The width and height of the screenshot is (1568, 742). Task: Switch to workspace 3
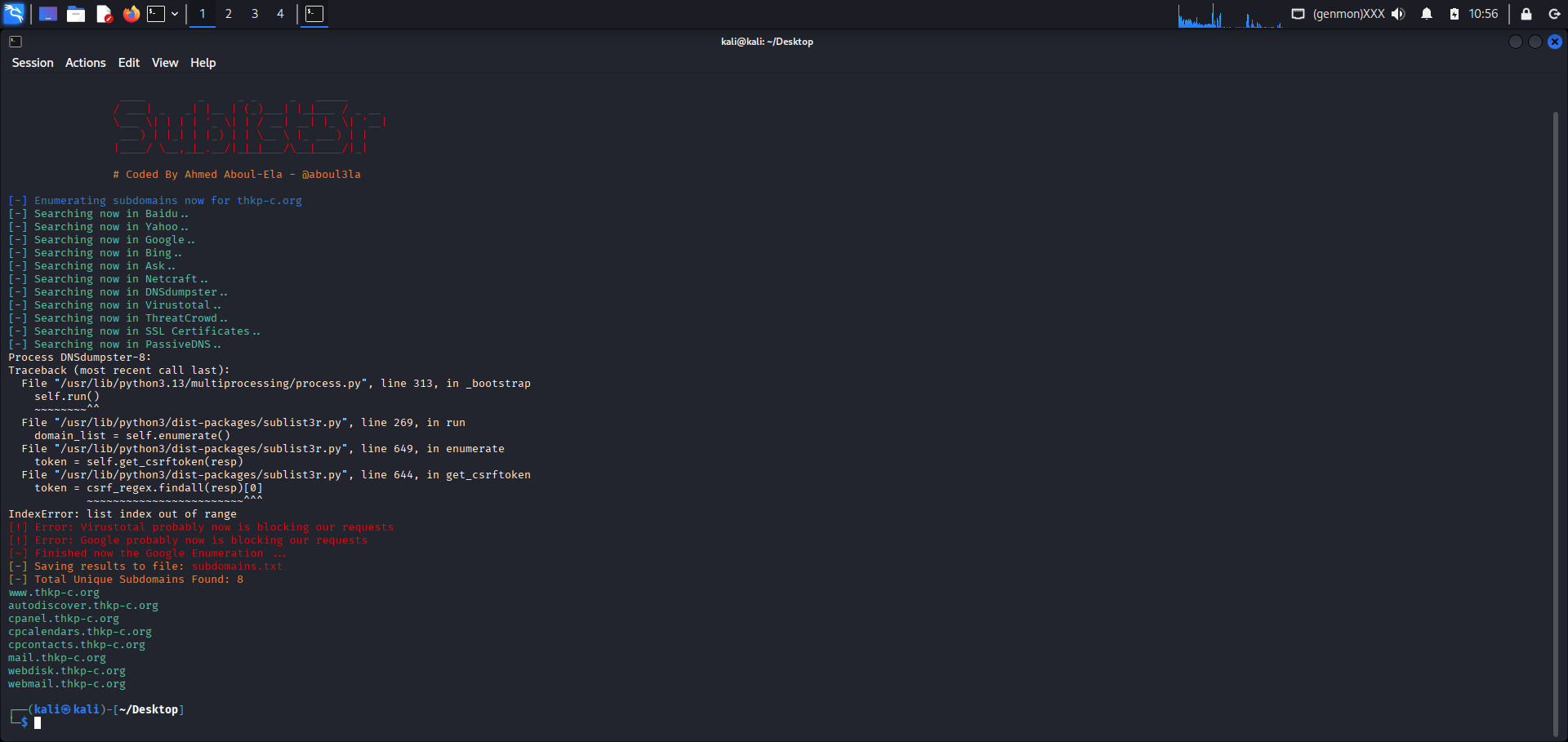pyautogui.click(x=255, y=14)
